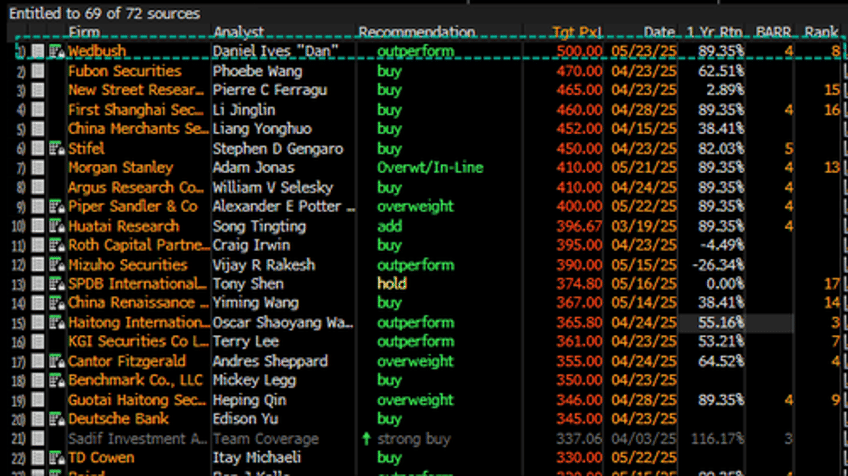Click row number 14) for China Renaissance
Viewport: 848px width, 476px height.
pos(18,303)
